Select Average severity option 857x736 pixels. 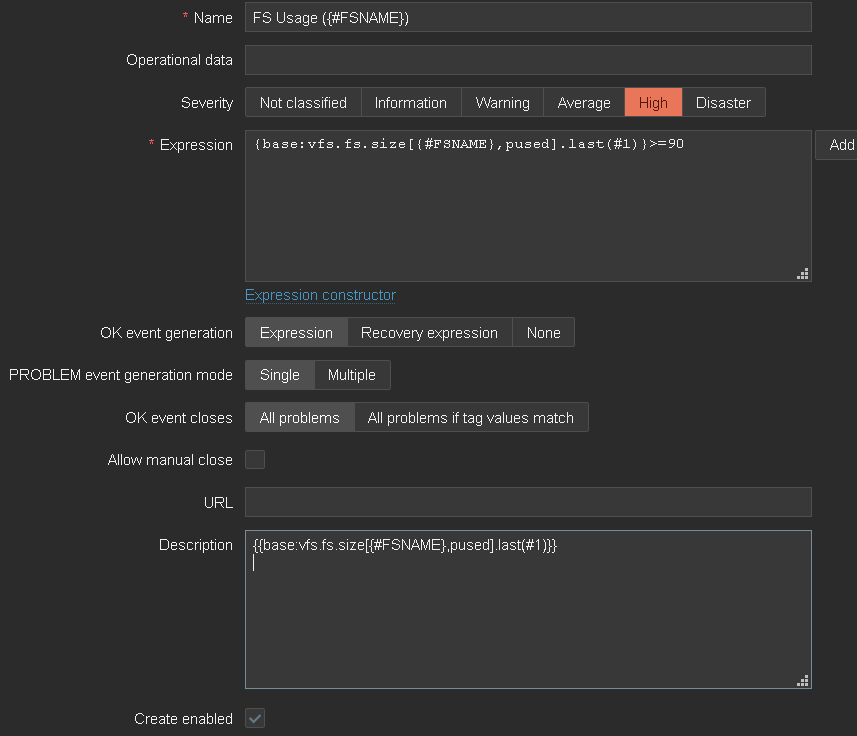pyautogui.click(x=584, y=103)
